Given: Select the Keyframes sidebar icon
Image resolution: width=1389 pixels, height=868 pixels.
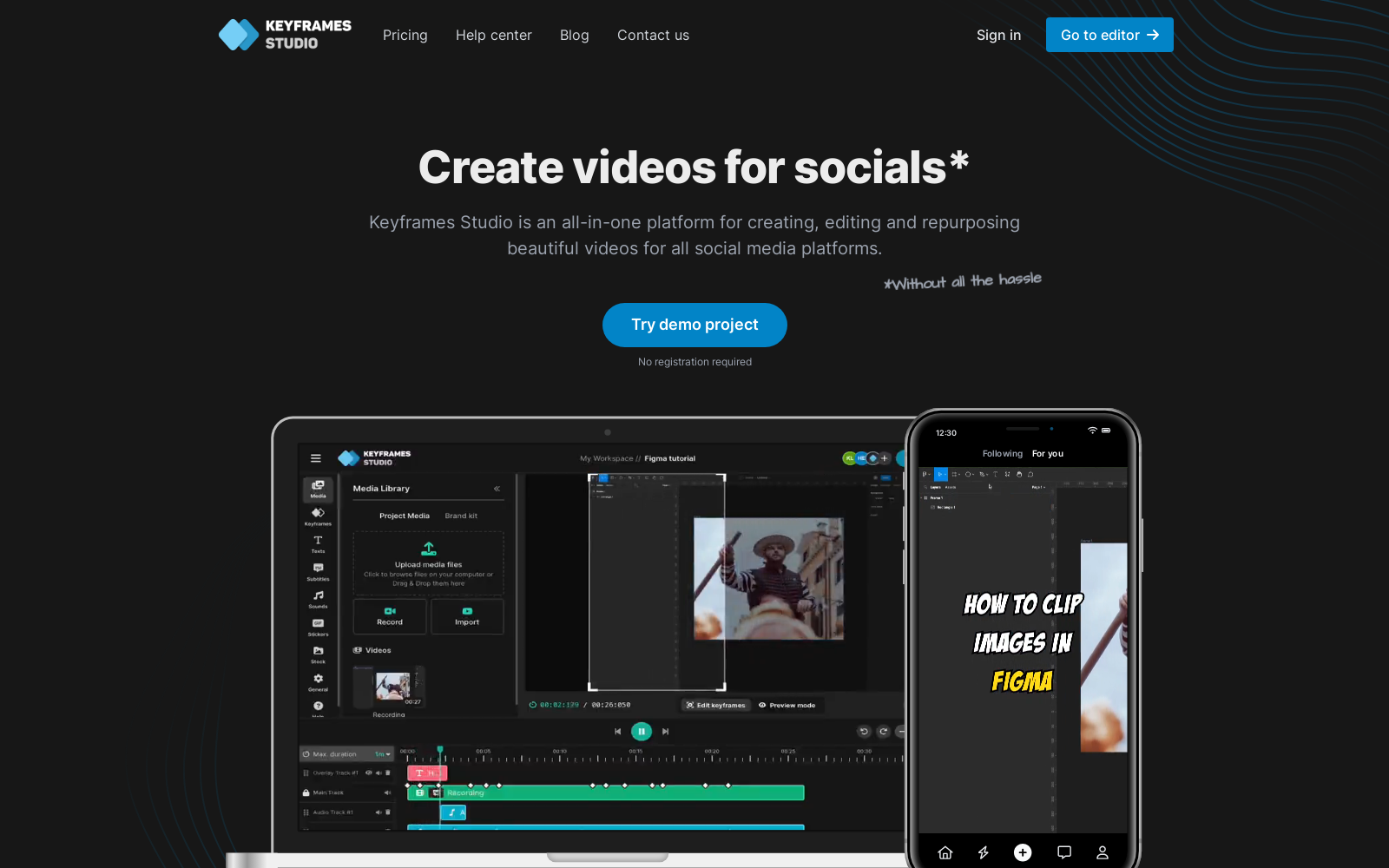Looking at the screenshot, I should [318, 516].
